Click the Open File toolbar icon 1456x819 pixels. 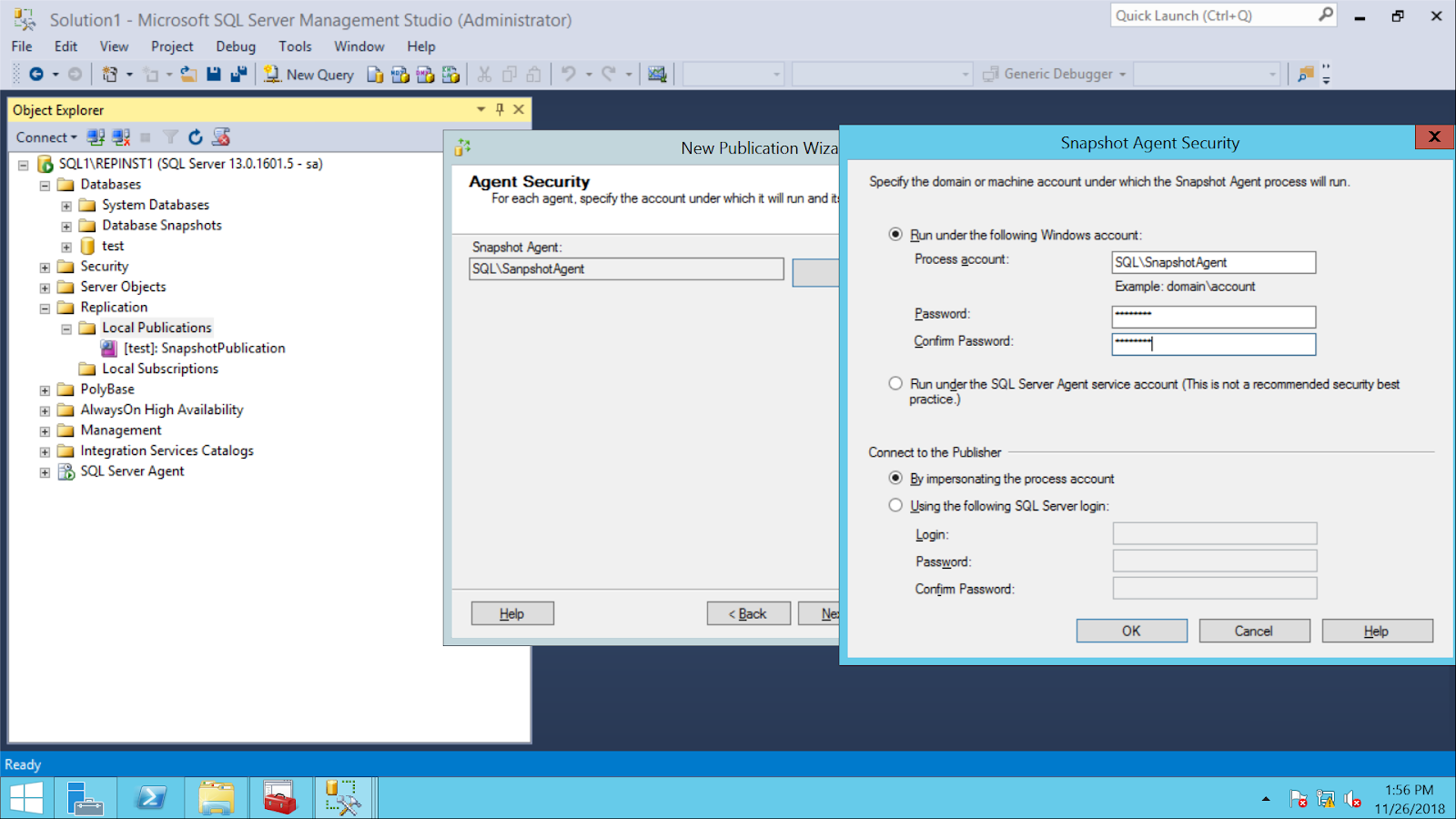point(188,74)
